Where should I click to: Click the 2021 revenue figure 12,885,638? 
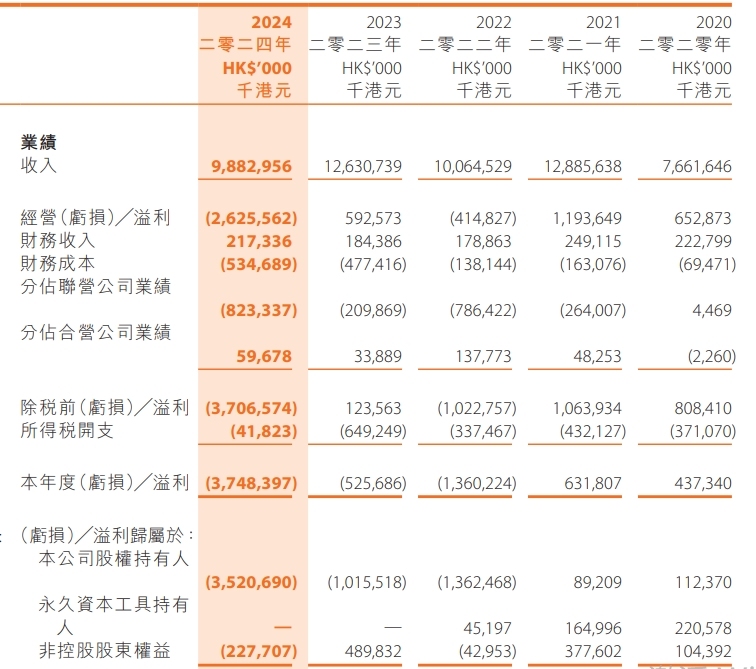click(x=582, y=166)
